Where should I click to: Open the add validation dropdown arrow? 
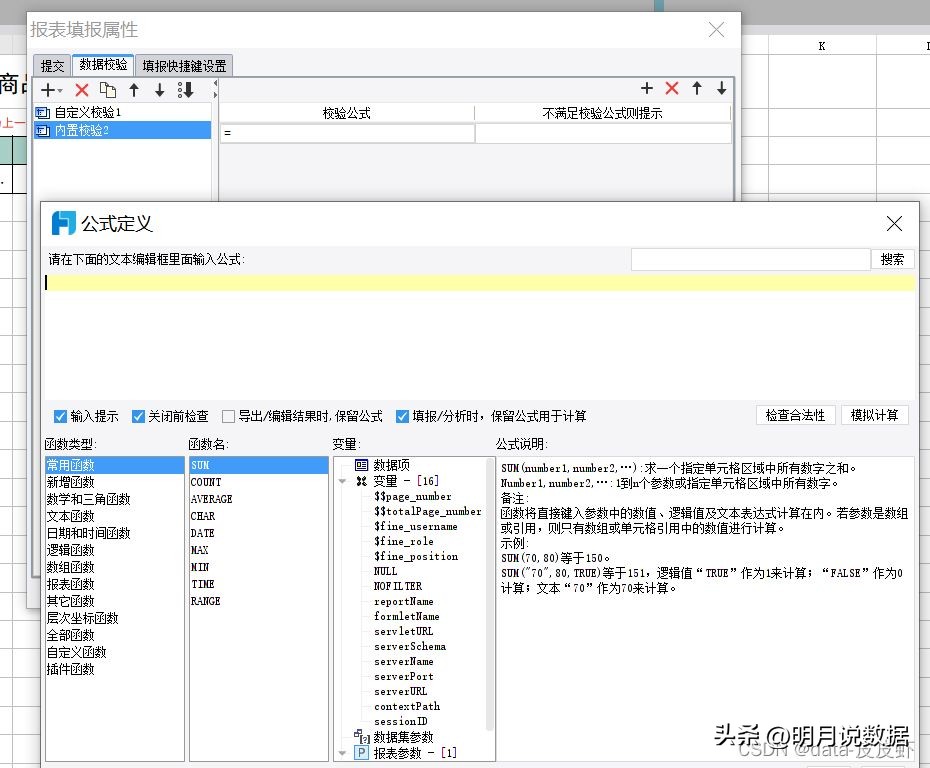point(60,91)
